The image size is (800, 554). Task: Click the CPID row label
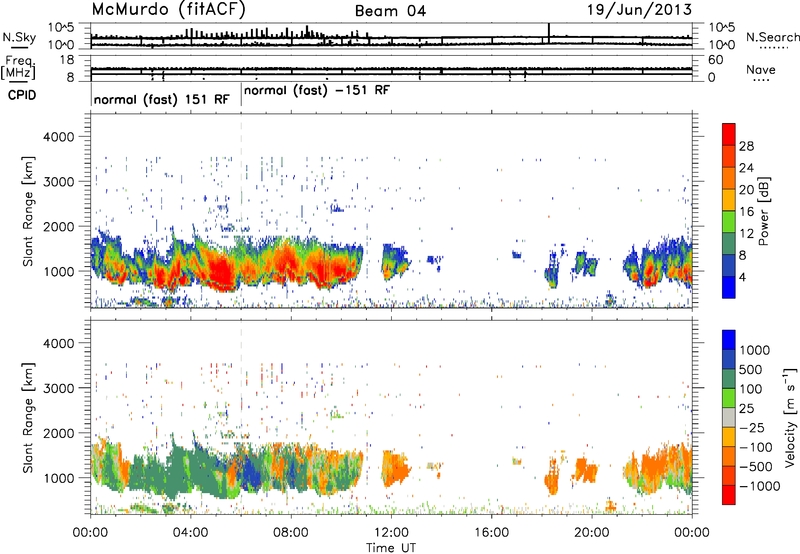pyautogui.click(x=22, y=95)
